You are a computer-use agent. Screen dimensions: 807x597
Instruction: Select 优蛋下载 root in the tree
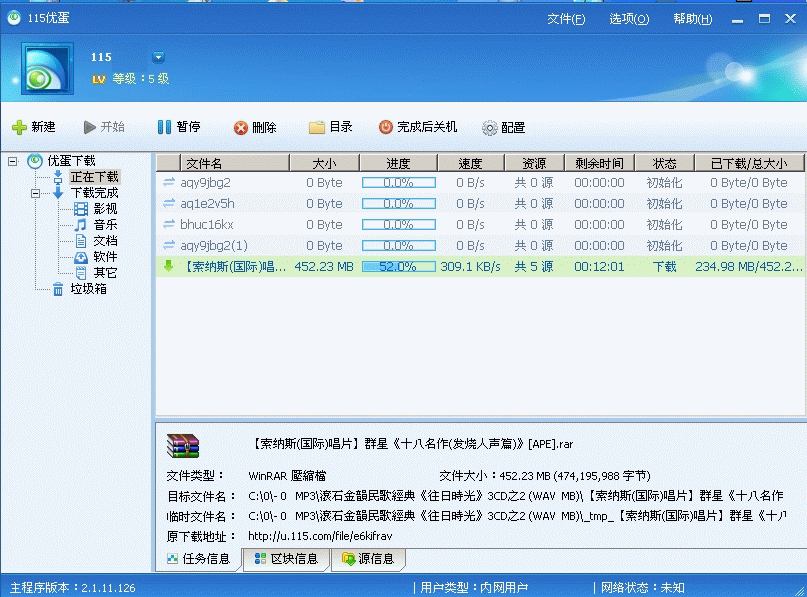tap(72, 161)
